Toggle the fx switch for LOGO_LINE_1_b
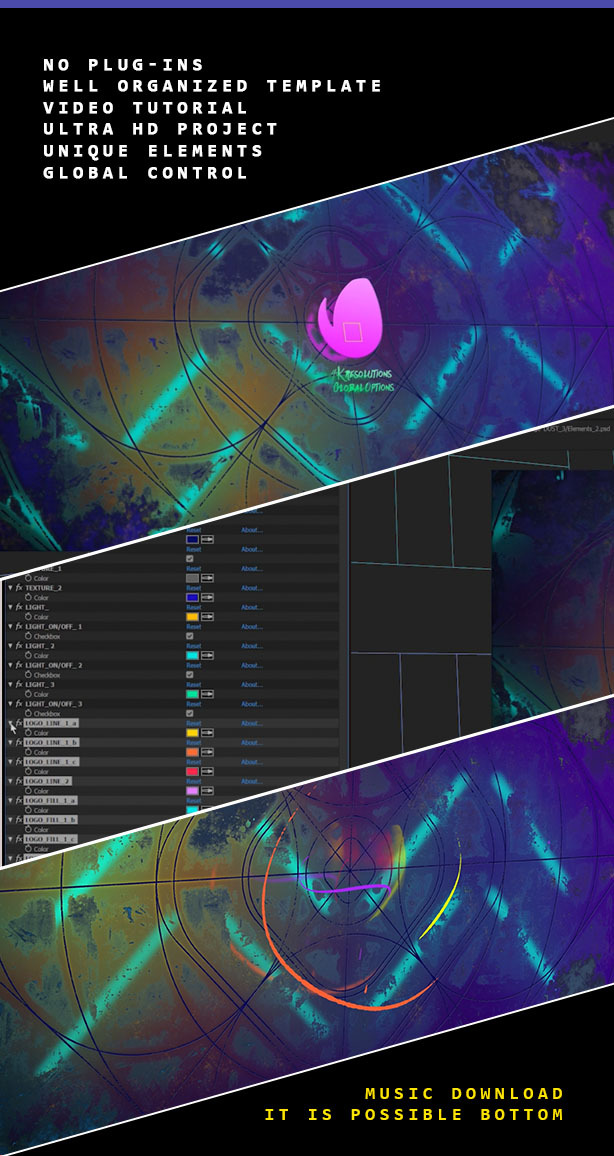This screenshot has width=614, height=1156. pyautogui.click(x=19, y=742)
